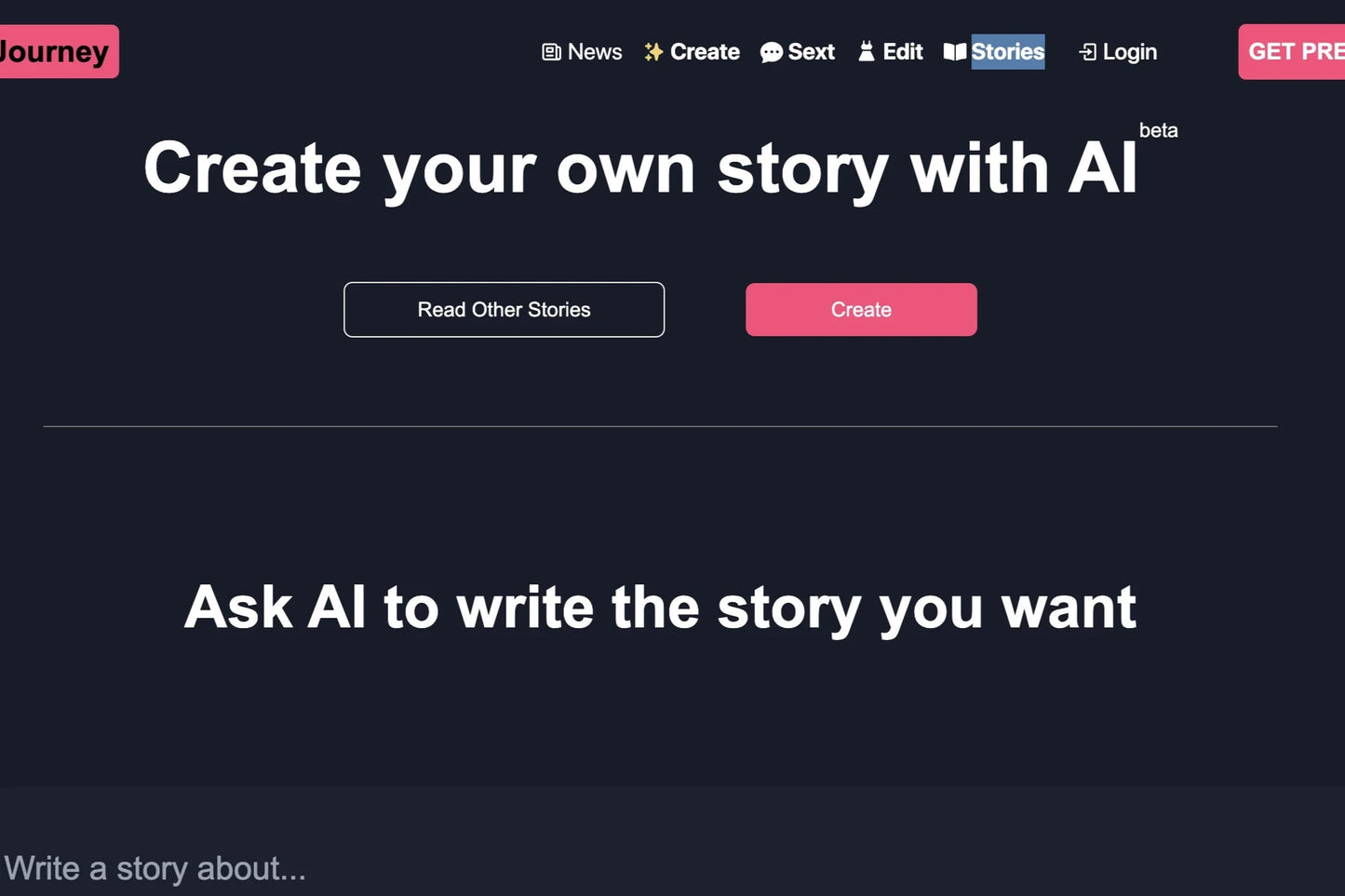Click the pink Journey logo button
Screen dimensions: 1345x896
point(56,52)
